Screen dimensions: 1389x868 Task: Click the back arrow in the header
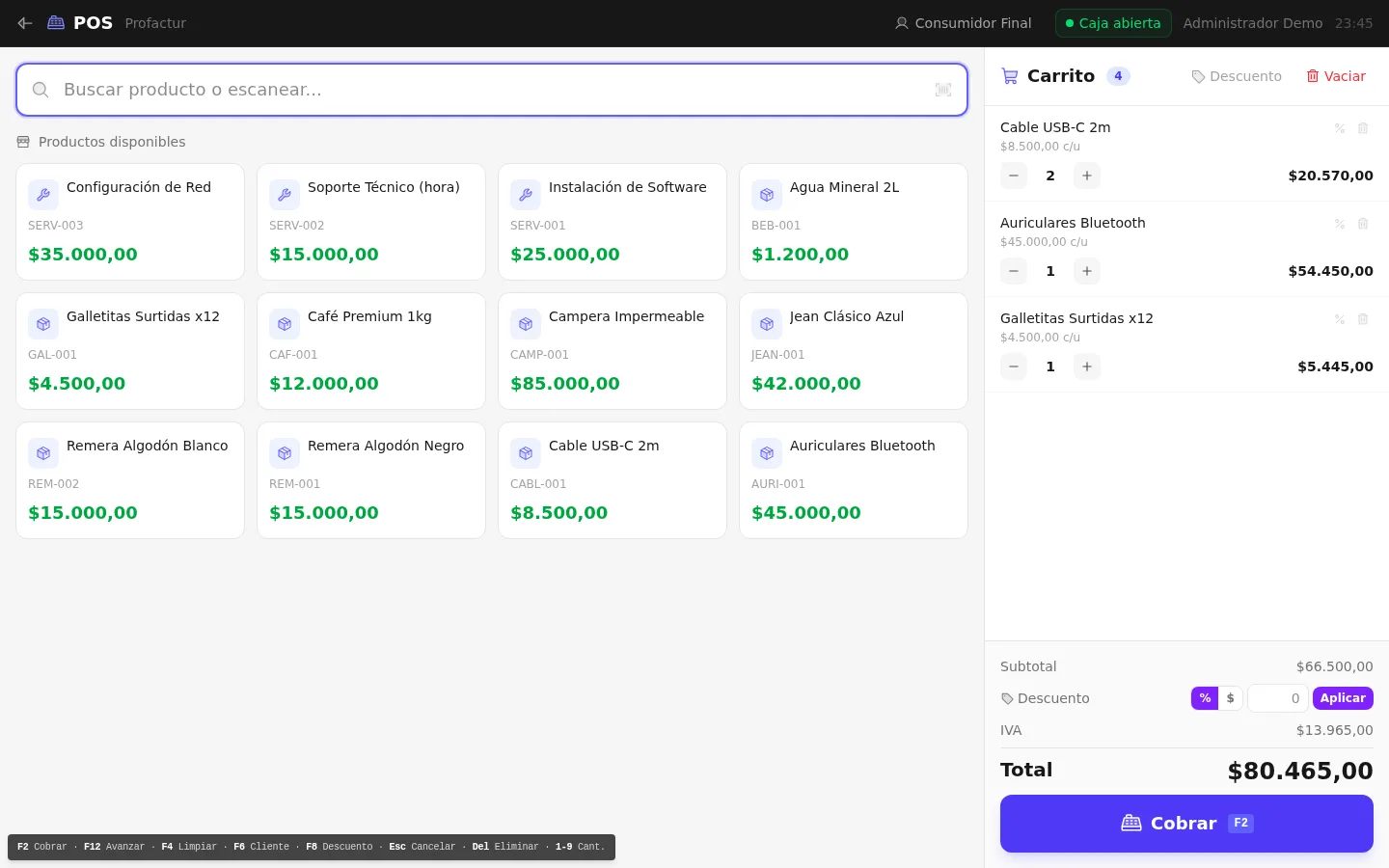coord(25,23)
